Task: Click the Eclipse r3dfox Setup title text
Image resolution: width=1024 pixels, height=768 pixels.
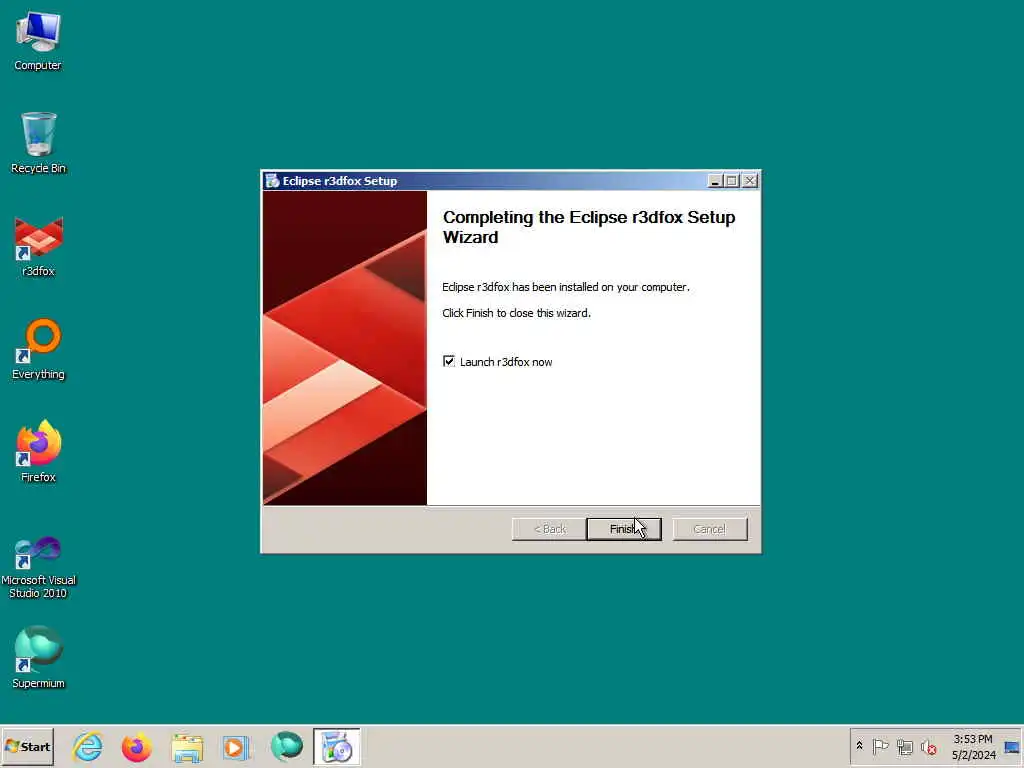Action: 340,181
